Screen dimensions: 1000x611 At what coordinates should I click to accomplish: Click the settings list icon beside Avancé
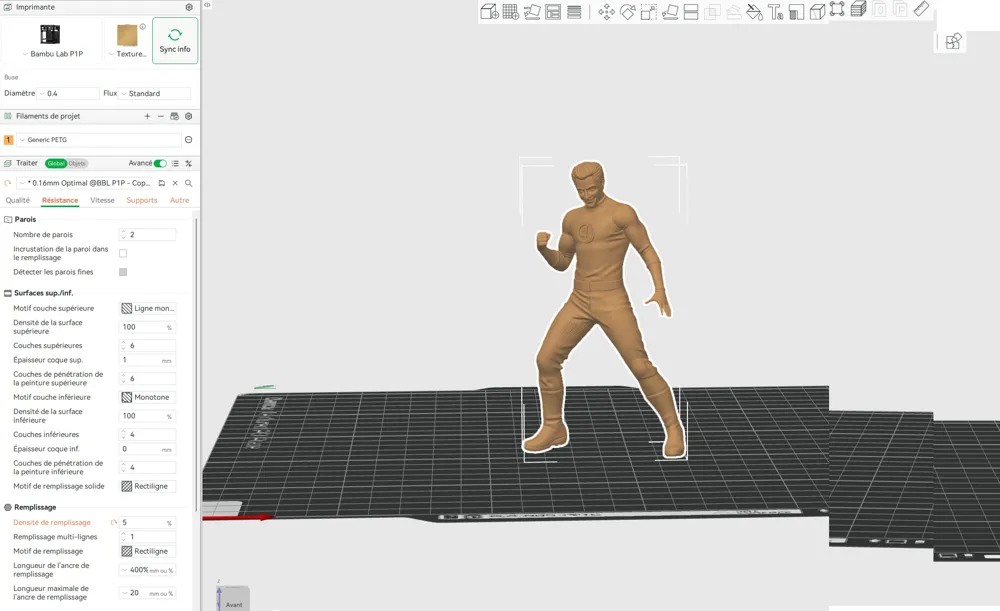click(x=175, y=163)
